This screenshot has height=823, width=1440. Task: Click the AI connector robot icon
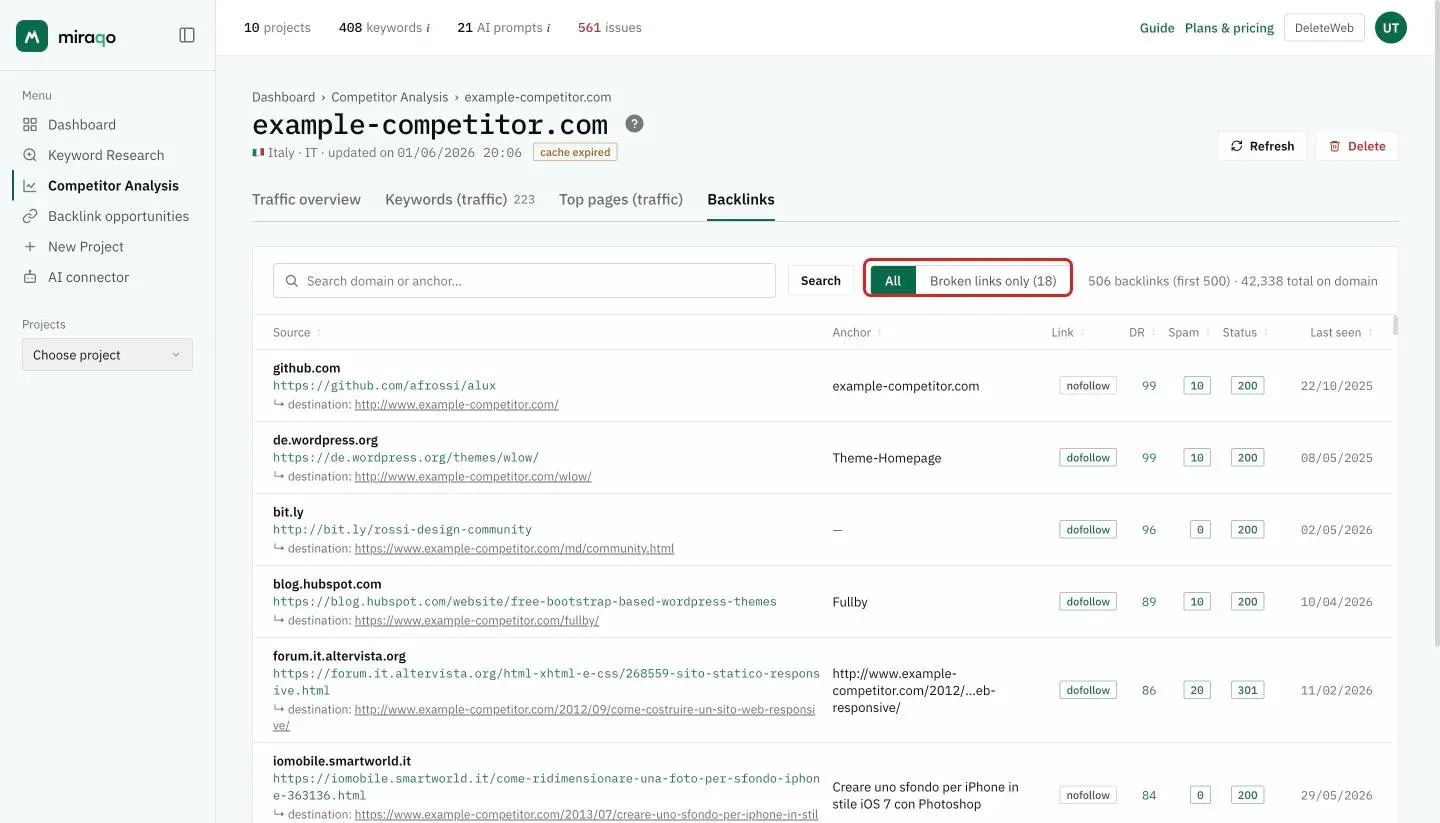click(x=30, y=277)
